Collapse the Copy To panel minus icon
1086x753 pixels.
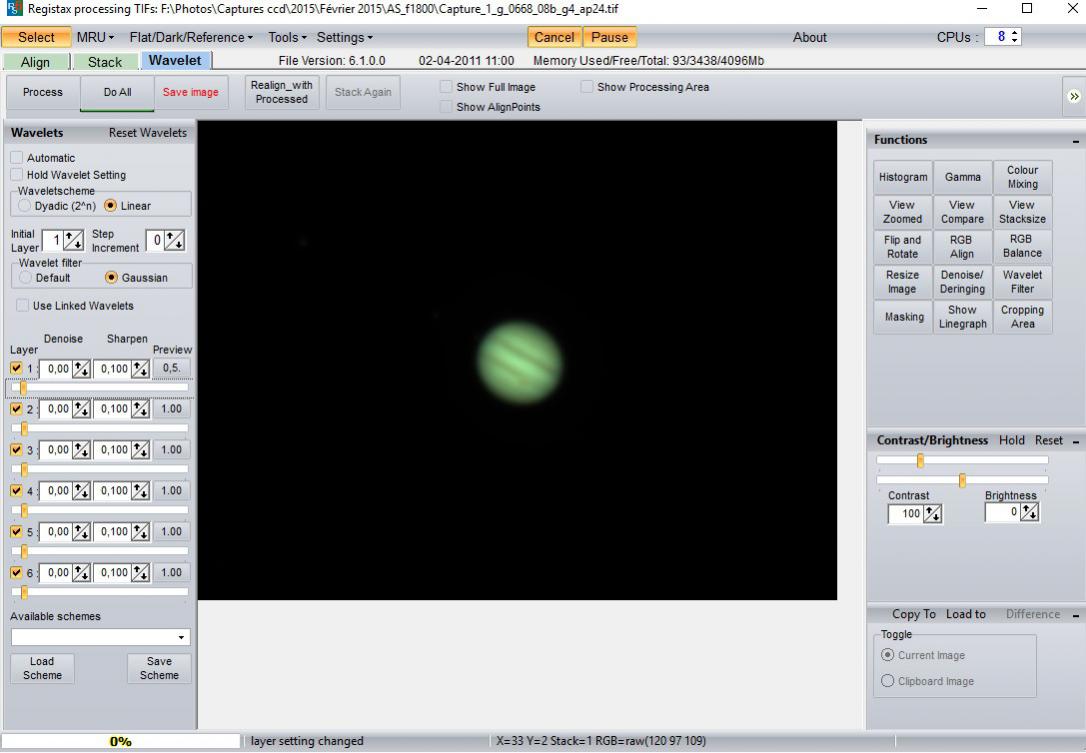coord(1076,615)
